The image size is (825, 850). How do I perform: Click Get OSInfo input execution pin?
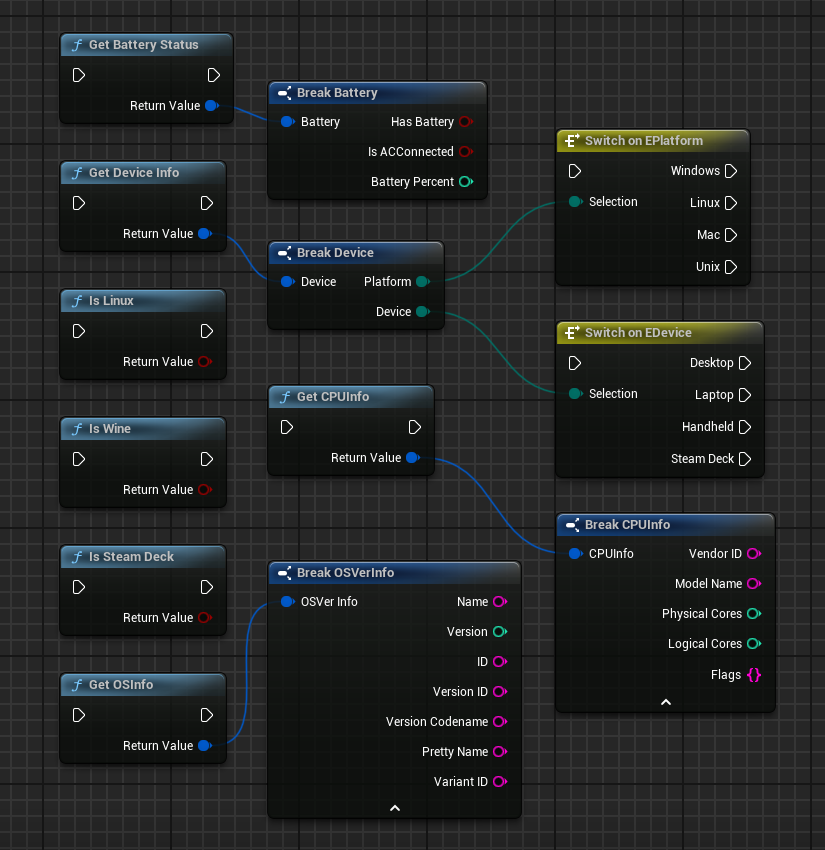tap(79, 715)
